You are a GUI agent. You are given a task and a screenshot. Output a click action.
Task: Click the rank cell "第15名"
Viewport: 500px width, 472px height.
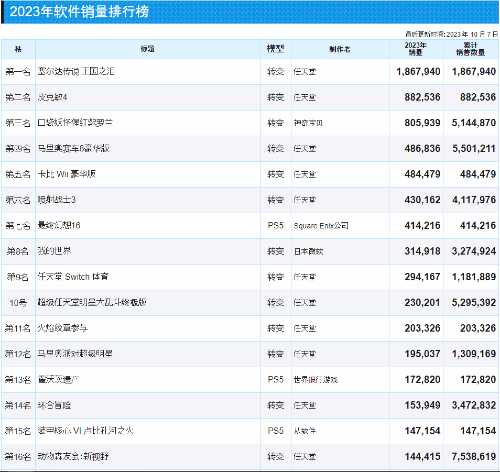pyautogui.click(x=18, y=431)
